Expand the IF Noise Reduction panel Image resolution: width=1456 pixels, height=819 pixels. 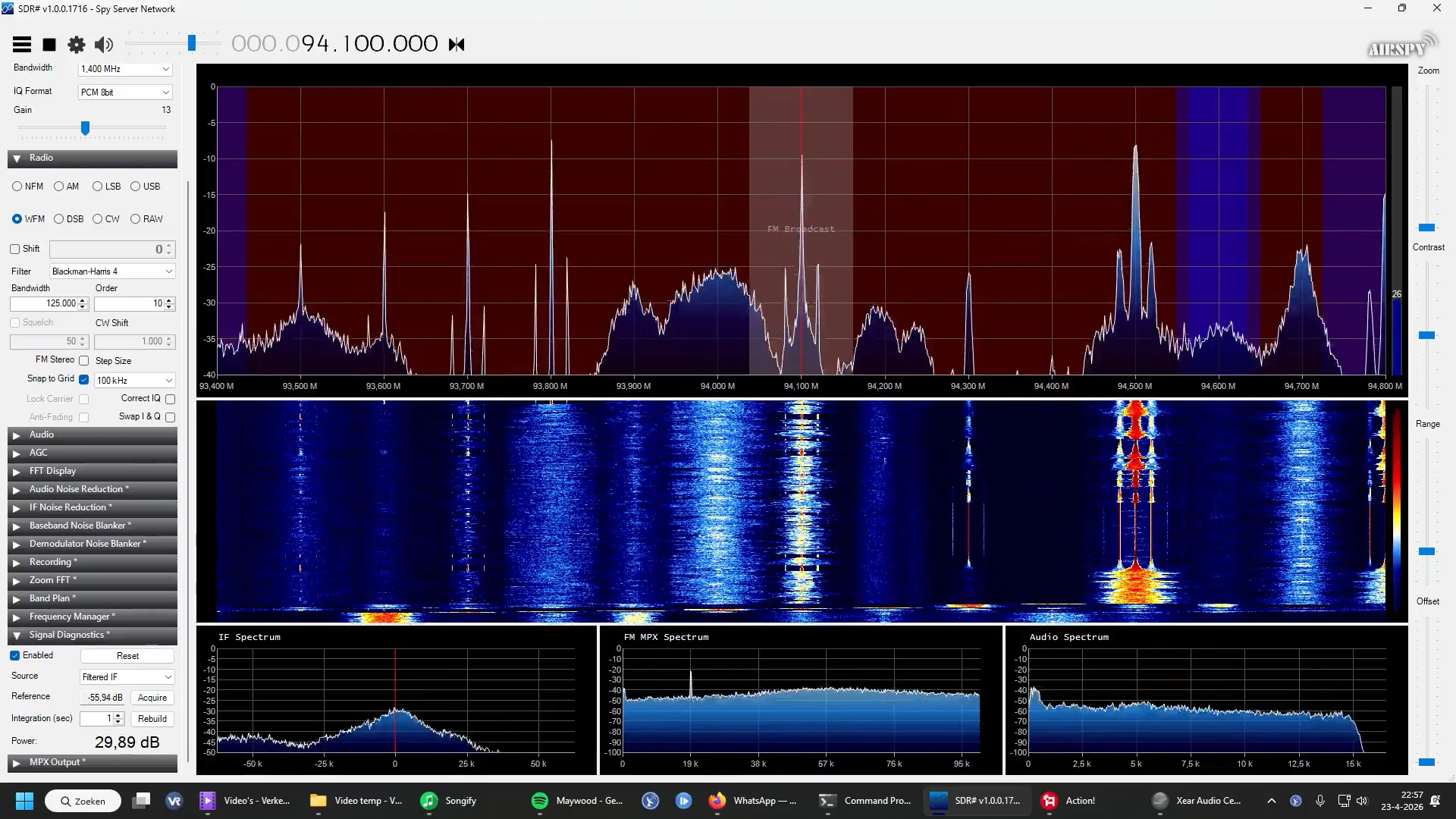click(x=93, y=508)
